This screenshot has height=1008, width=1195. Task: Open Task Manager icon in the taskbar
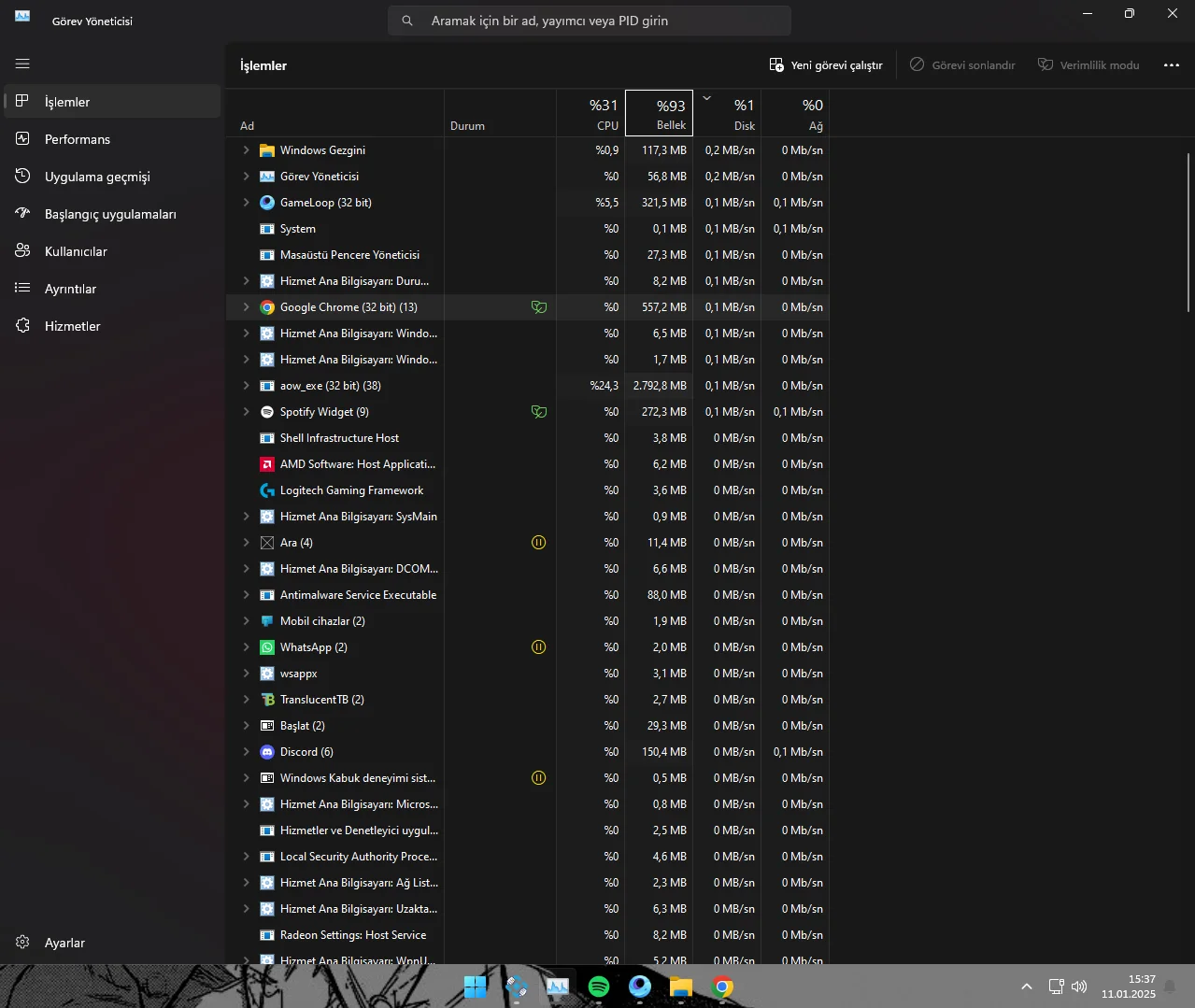558,987
